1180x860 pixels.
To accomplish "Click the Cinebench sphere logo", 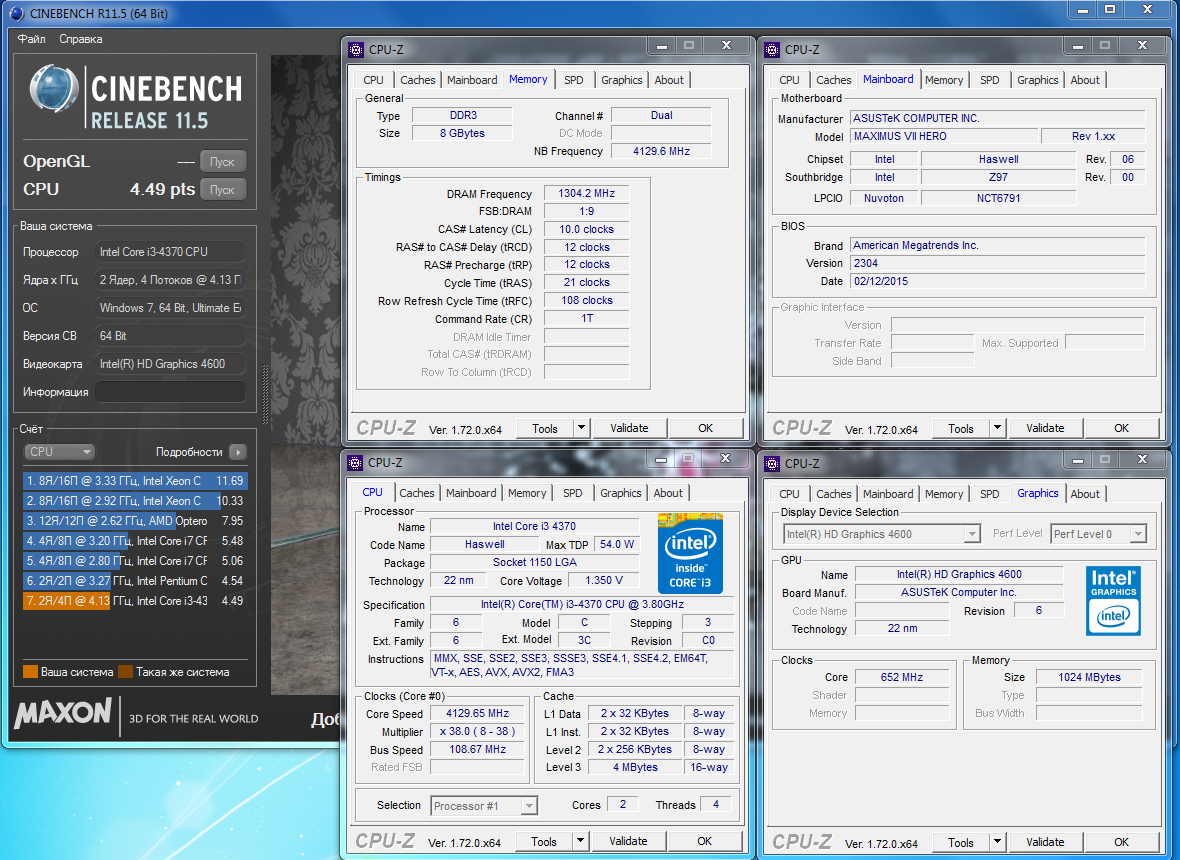I will (54, 90).
